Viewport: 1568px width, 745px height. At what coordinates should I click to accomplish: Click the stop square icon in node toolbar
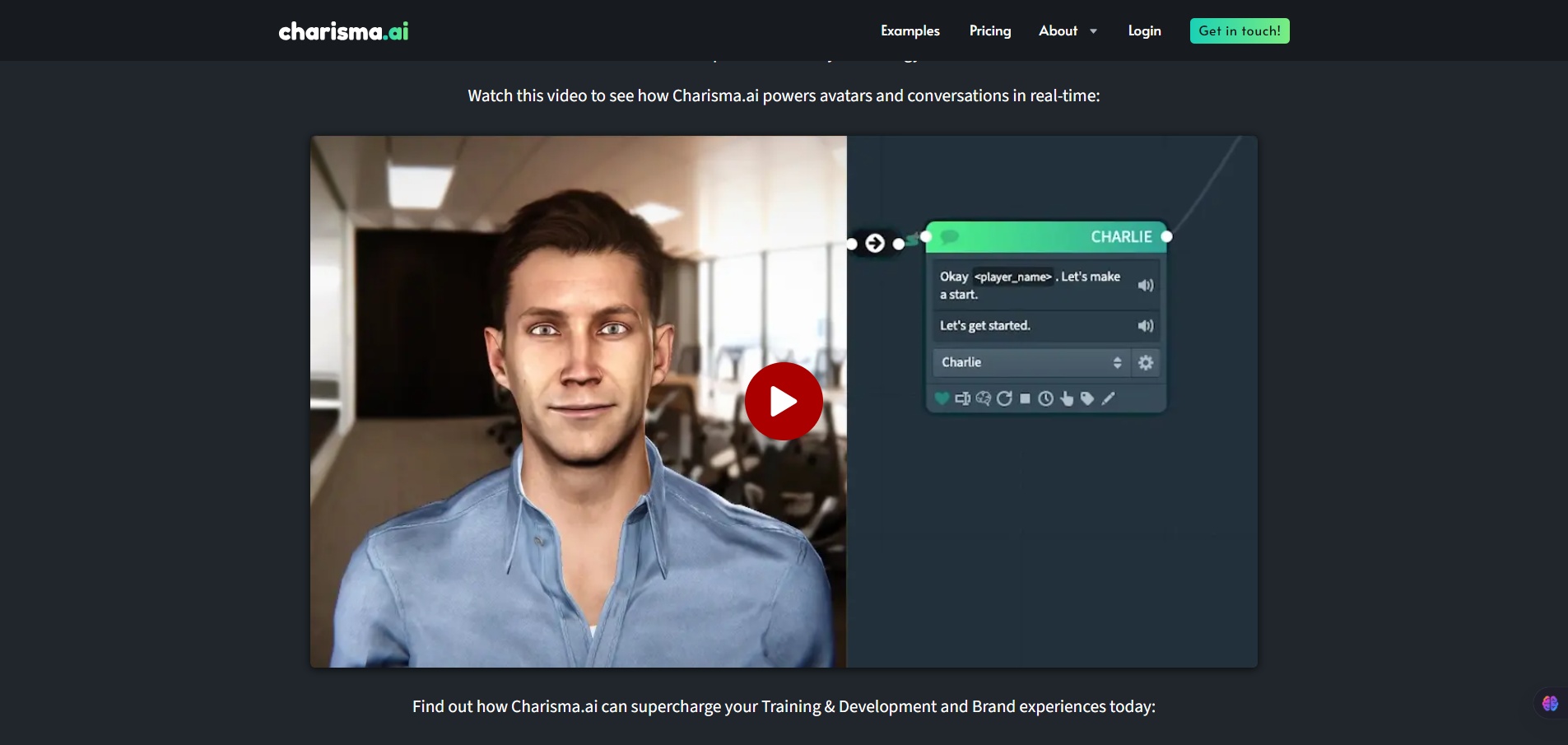point(1025,398)
